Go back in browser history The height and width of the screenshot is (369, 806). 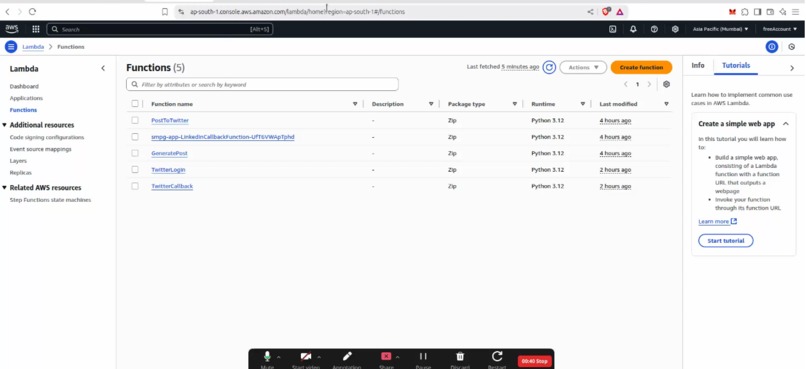[x=8, y=11]
